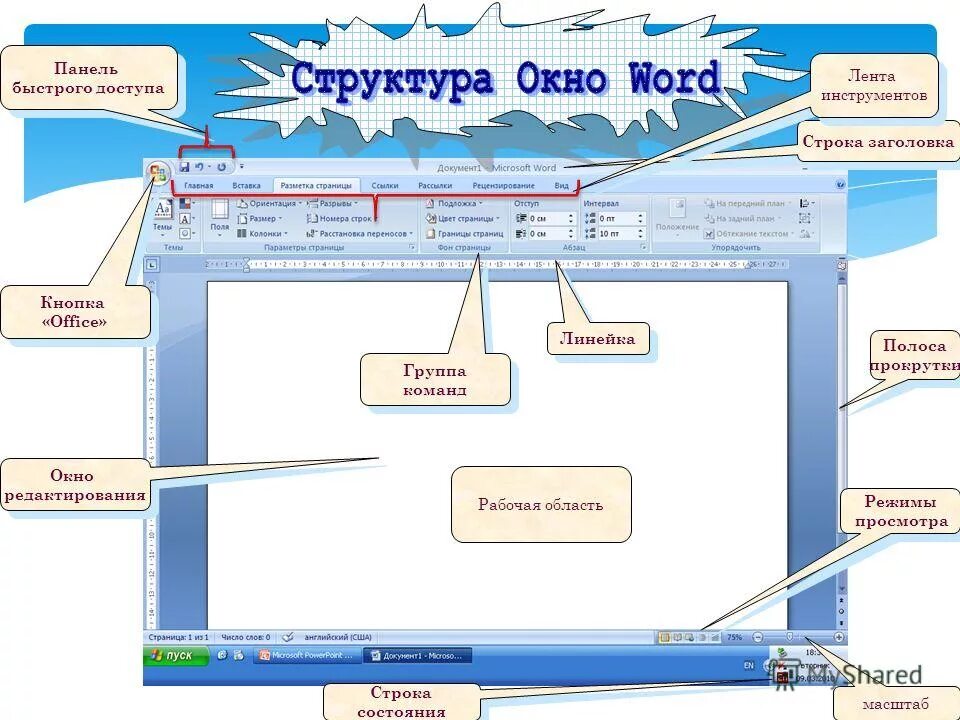
Task: Go to the Рецензирование tab
Action: point(503,186)
